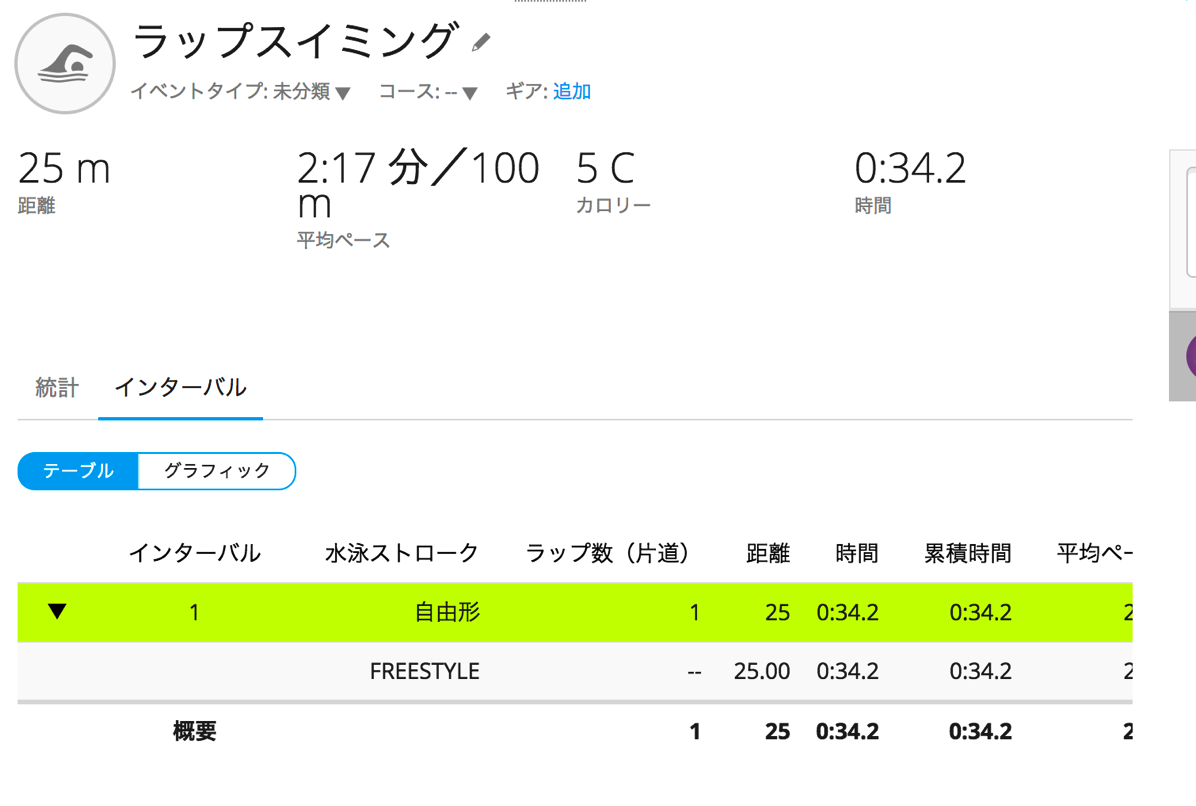Click the 水泳ストローク column header
Viewport: 1196px width, 806px height.
pyautogui.click(x=402, y=553)
